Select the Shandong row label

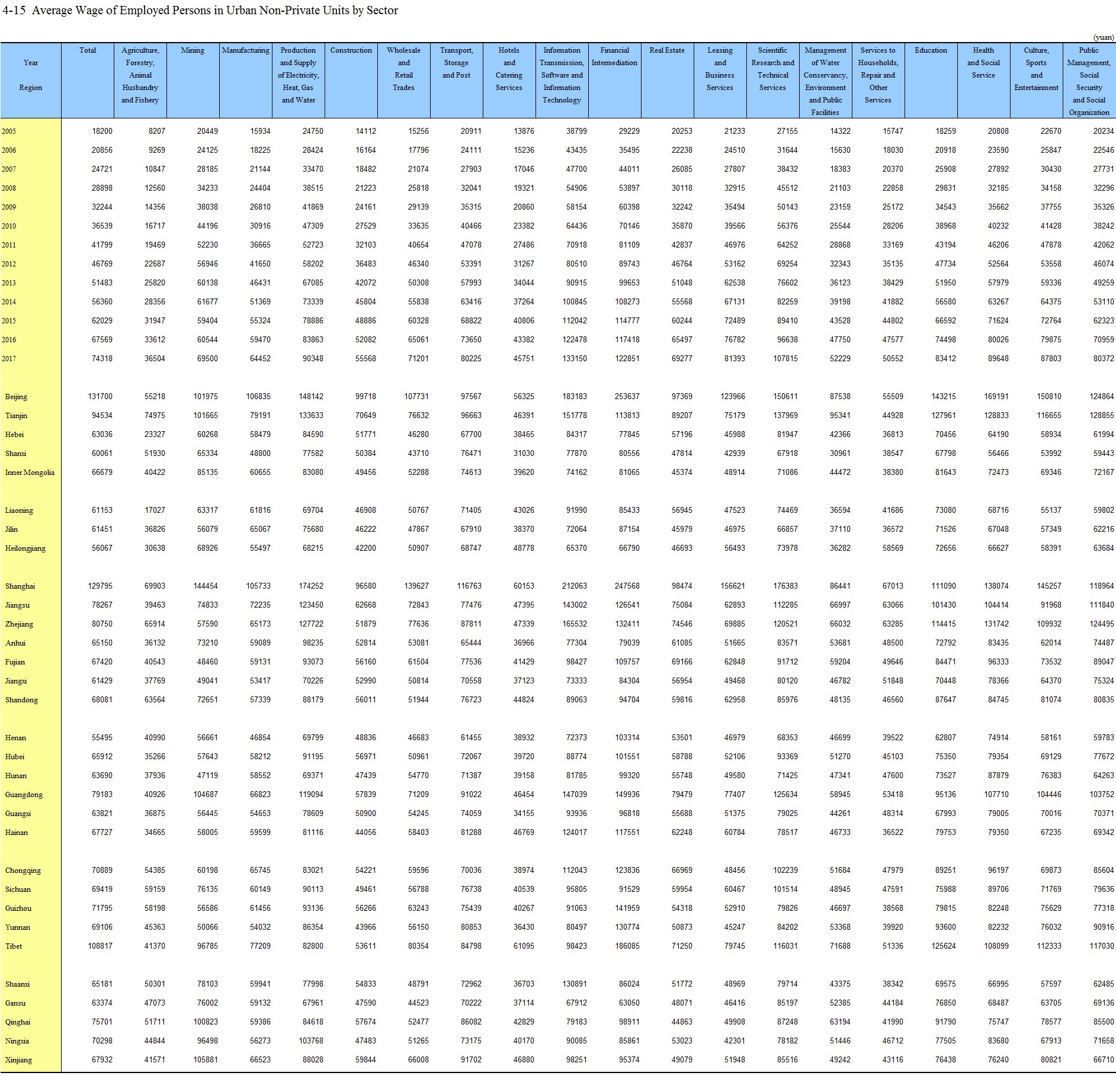pos(21,700)
